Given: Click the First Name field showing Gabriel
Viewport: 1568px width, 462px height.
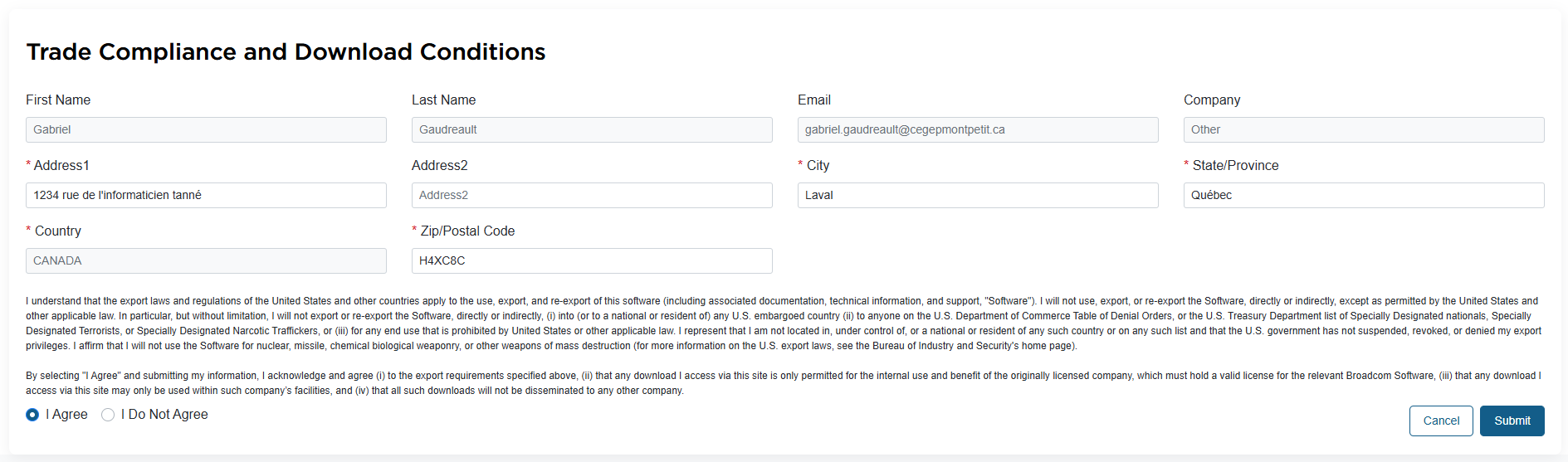Looking at the screenshot, I should 206,129.
